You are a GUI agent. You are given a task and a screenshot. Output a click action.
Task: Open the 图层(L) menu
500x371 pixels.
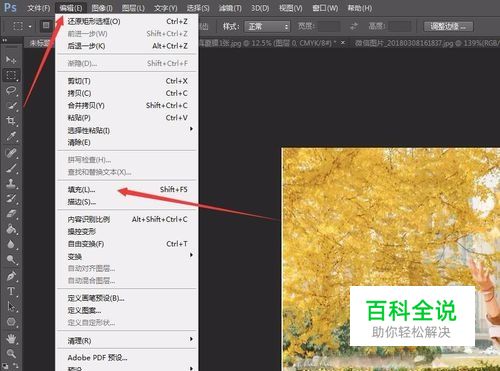(133, 8)
